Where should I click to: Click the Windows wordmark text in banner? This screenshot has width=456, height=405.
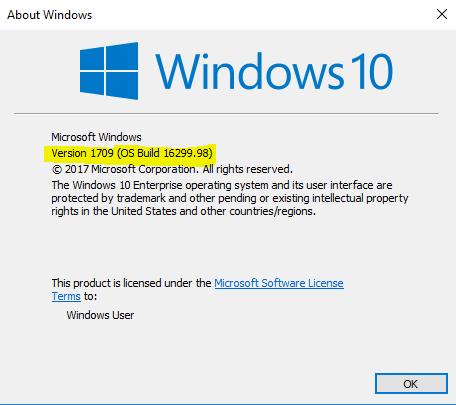click(249, 71)
